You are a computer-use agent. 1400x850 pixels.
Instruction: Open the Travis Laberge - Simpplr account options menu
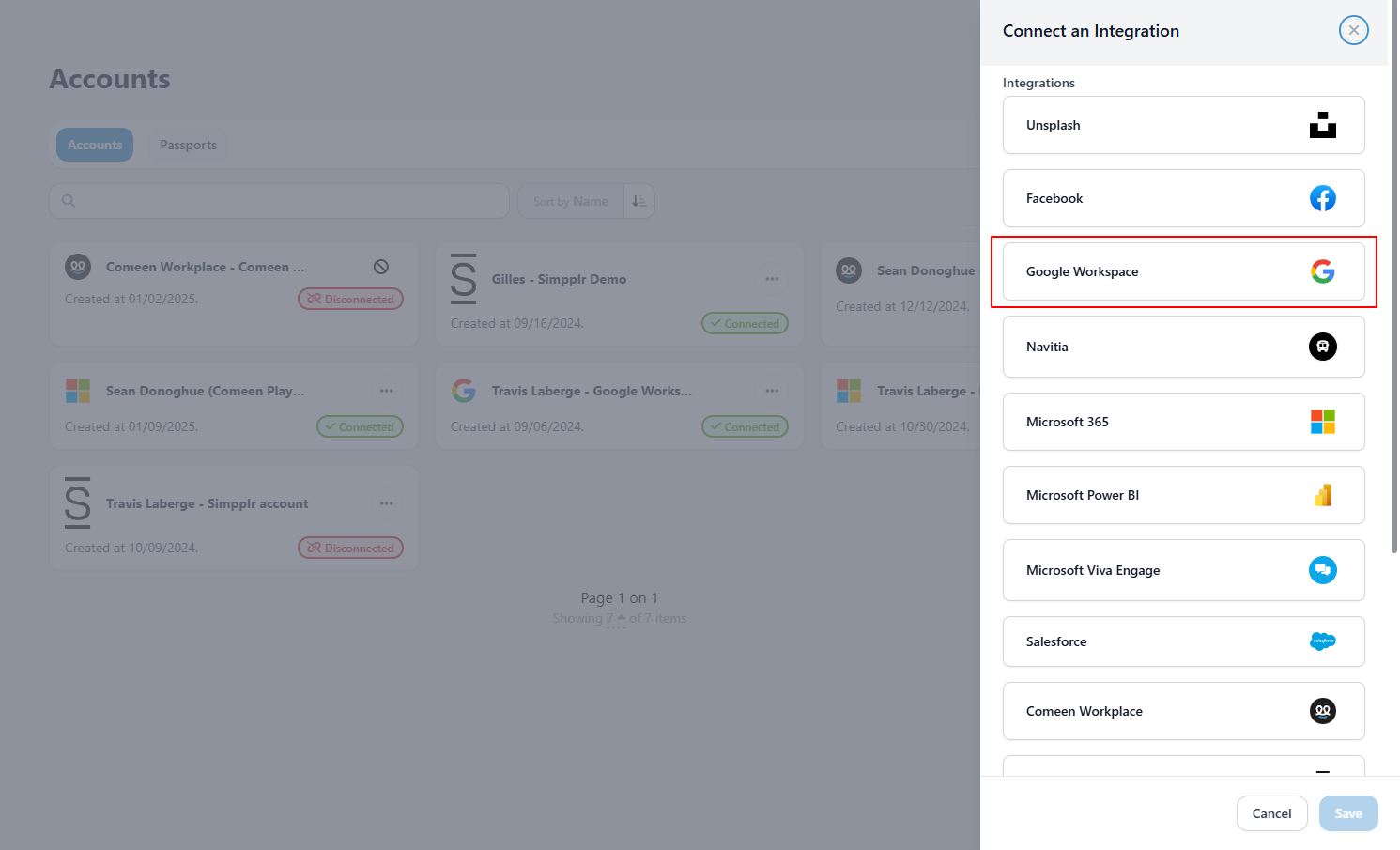coord(386,503)
